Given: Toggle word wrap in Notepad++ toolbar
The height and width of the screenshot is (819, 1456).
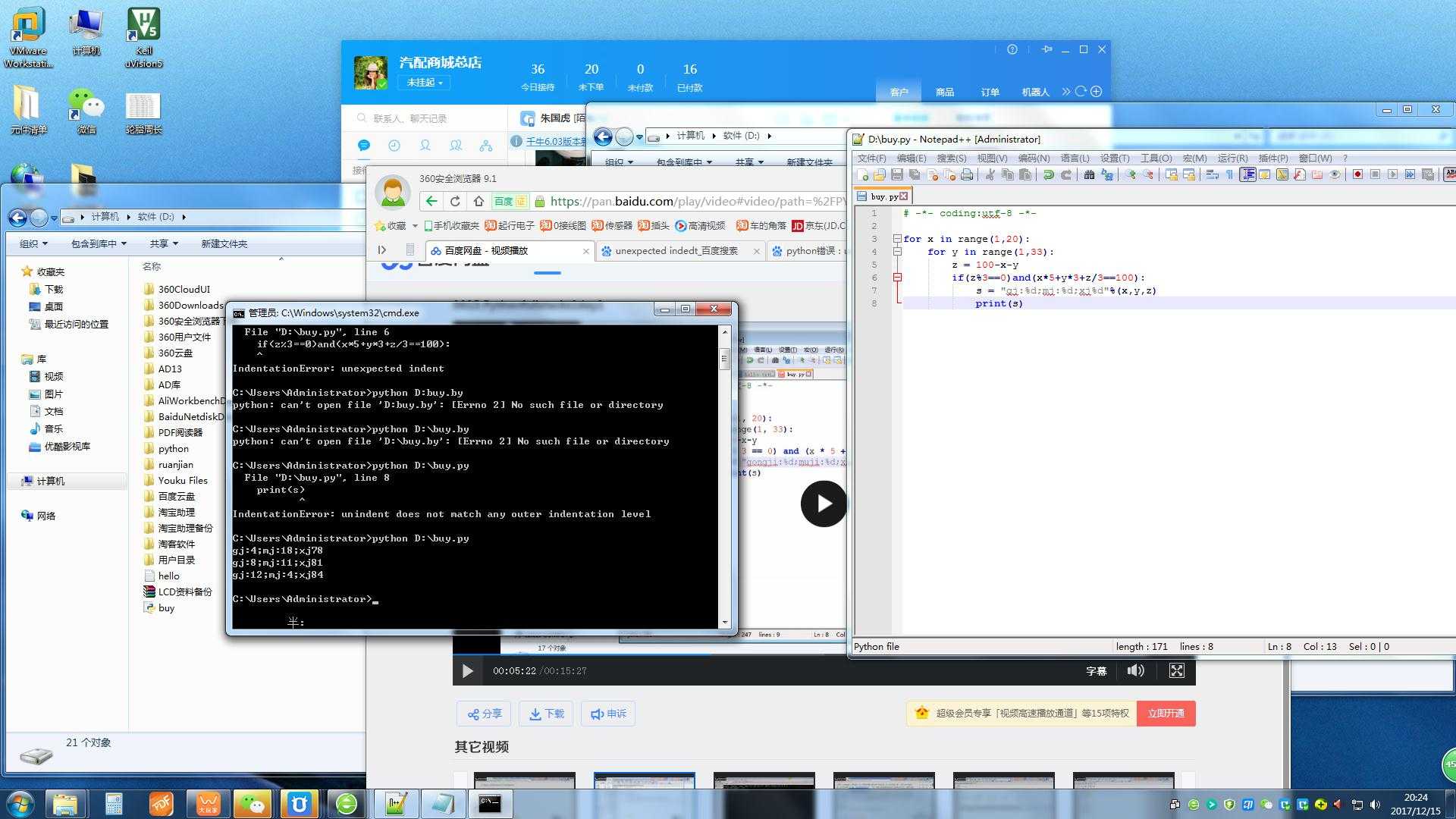Looking at the screenshot, I should tap(1212, 174).
